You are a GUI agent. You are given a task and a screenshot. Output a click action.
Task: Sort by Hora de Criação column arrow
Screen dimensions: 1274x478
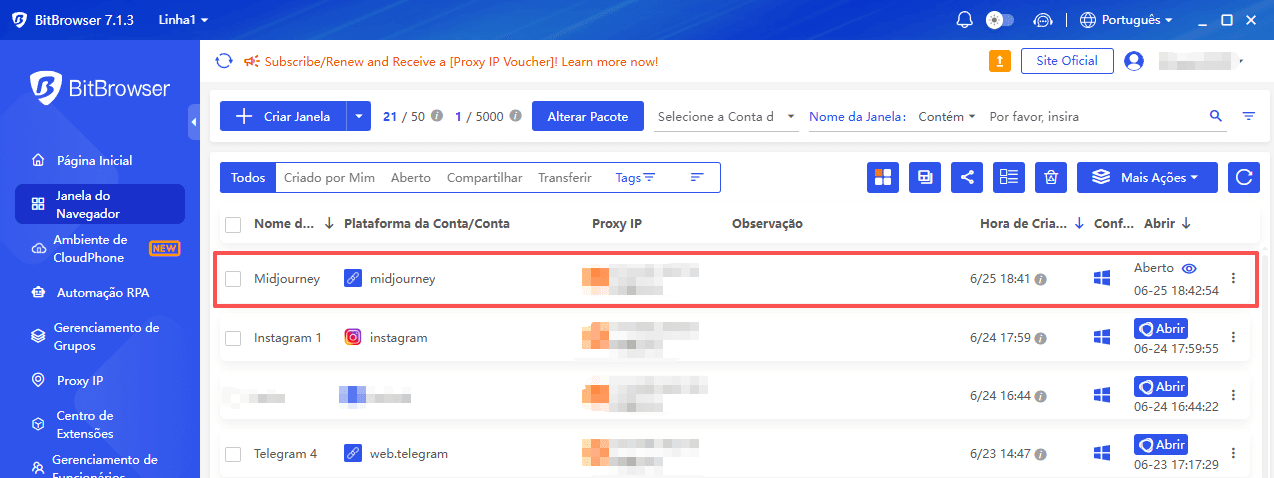(x=1079, y=224)
